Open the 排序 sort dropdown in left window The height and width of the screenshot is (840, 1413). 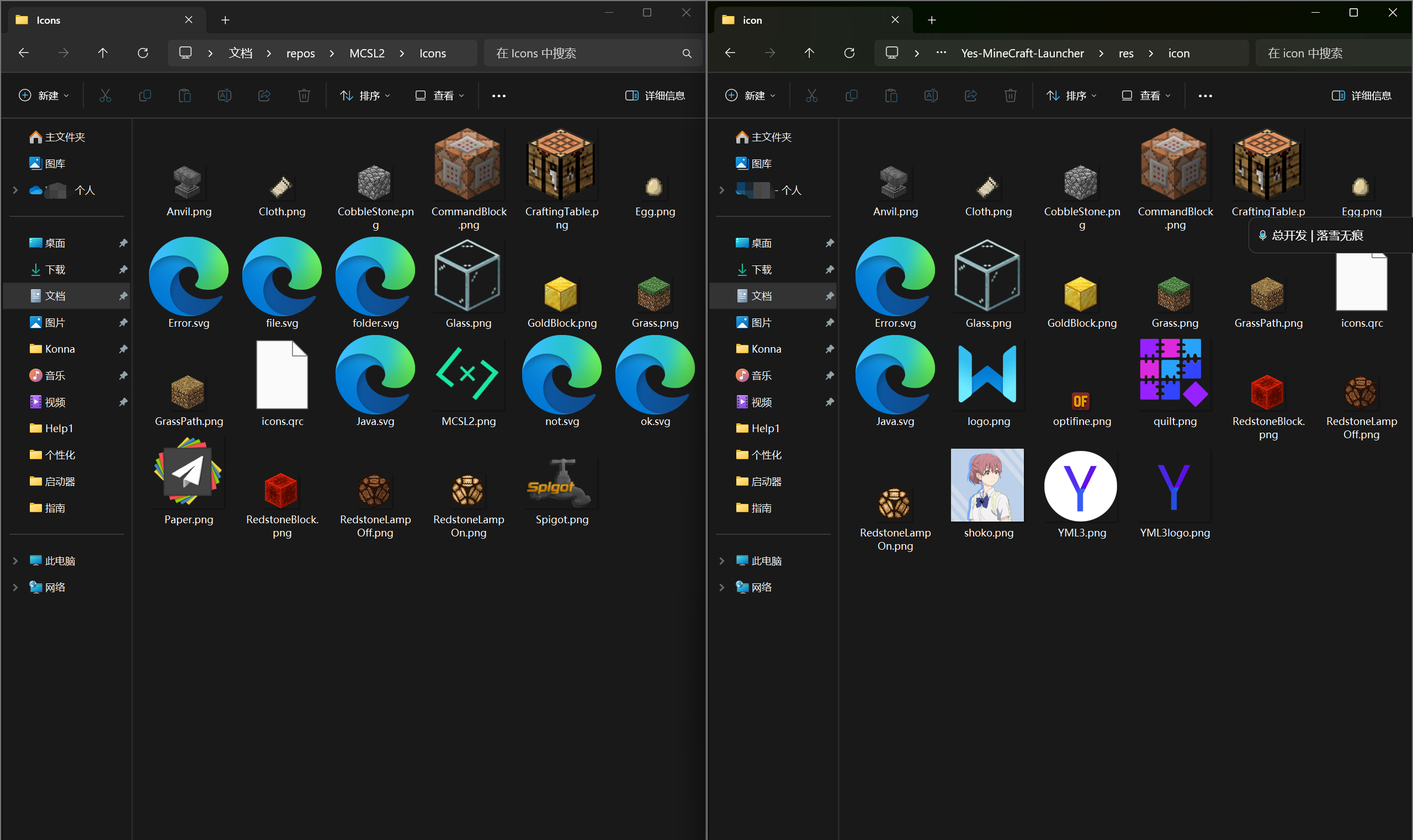point(365,95)
